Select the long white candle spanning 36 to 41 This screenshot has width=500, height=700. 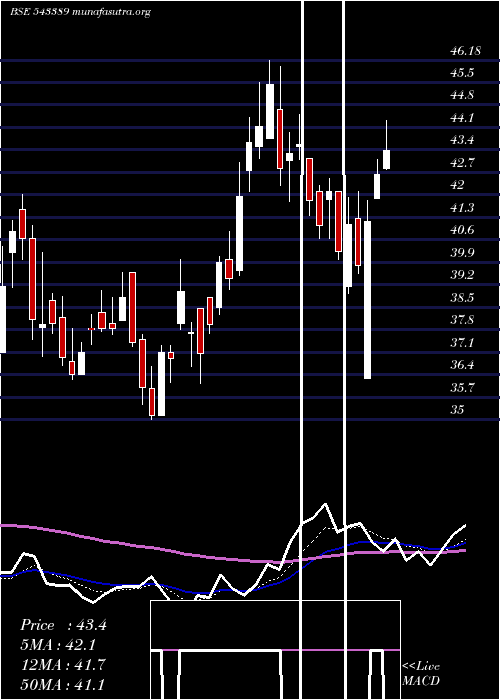pyautogui.click(x=367, y=300)
